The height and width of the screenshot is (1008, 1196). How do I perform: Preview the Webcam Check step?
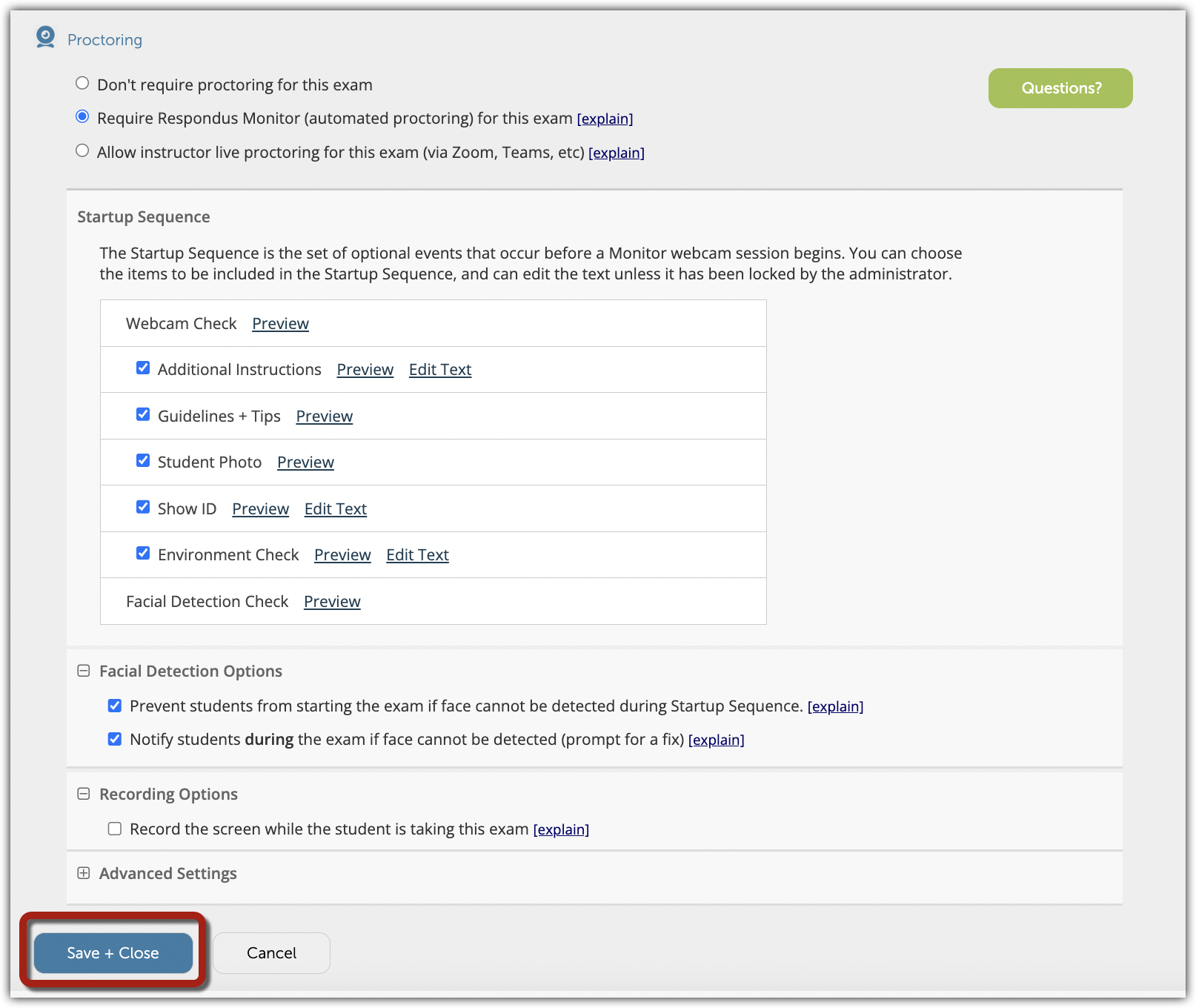(x=280, y=323)
